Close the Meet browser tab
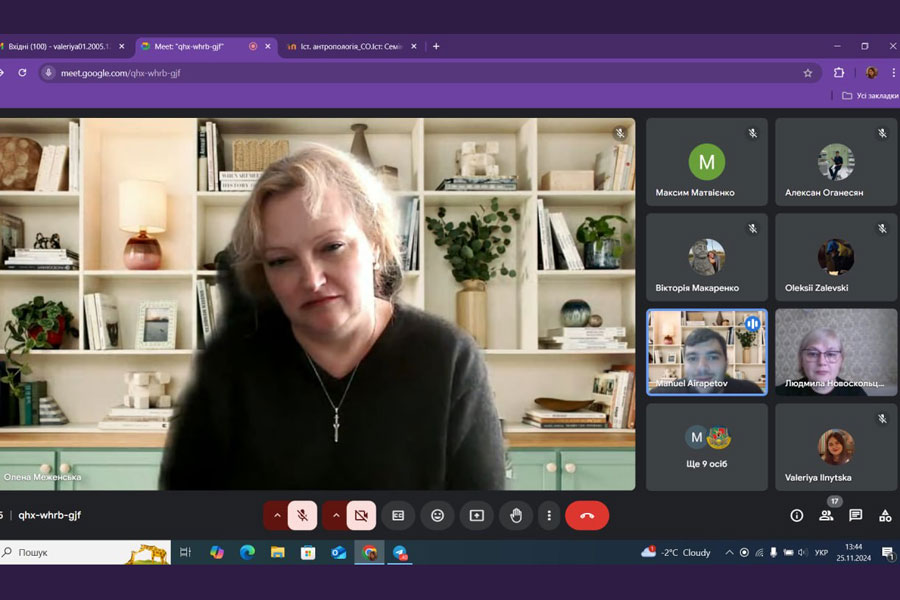Viewport: 900px width, 600px height. pyautogui.click(x=267, y=47)
